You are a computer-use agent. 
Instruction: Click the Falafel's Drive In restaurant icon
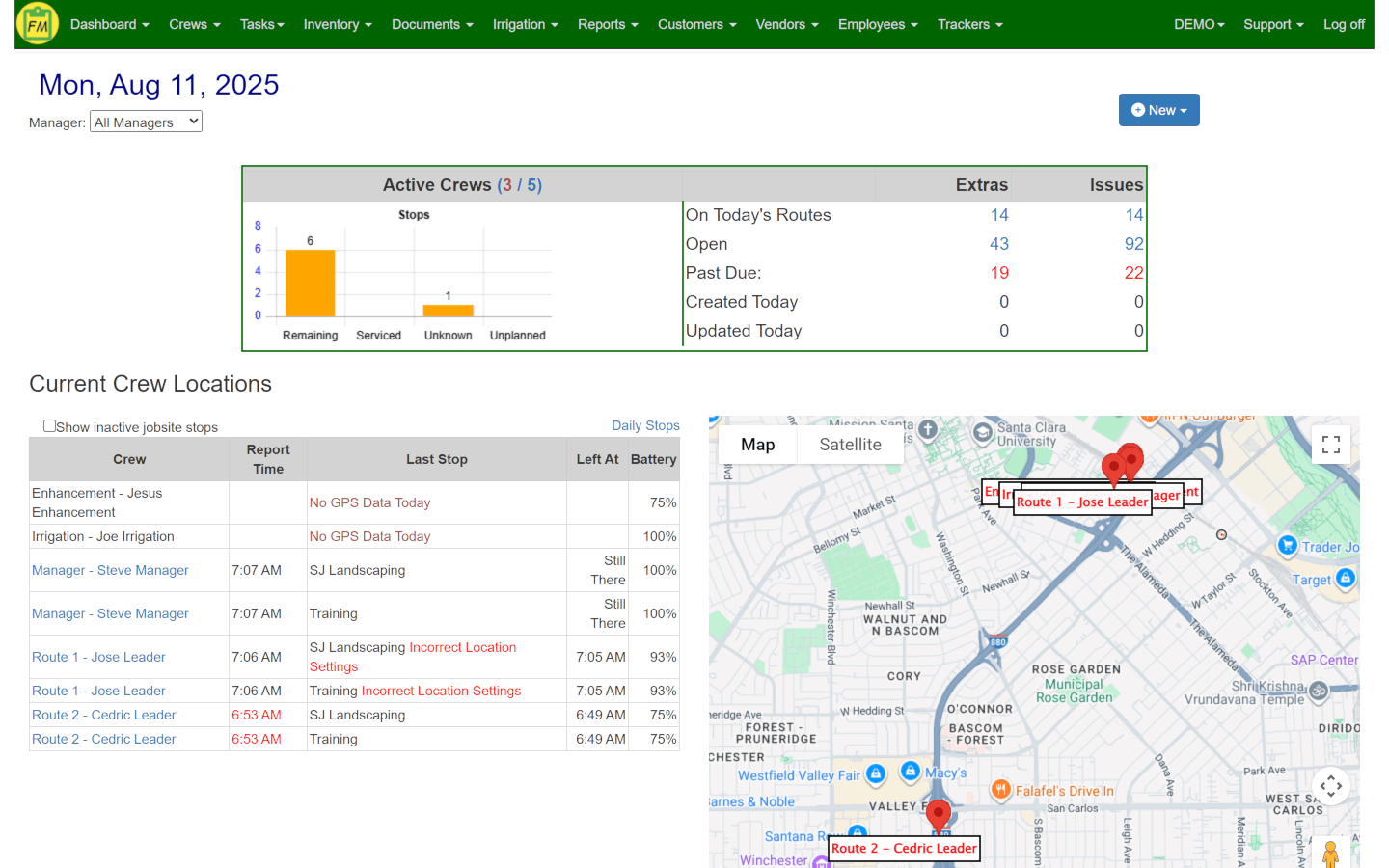pyautogui.click(x=1000, y=790)
